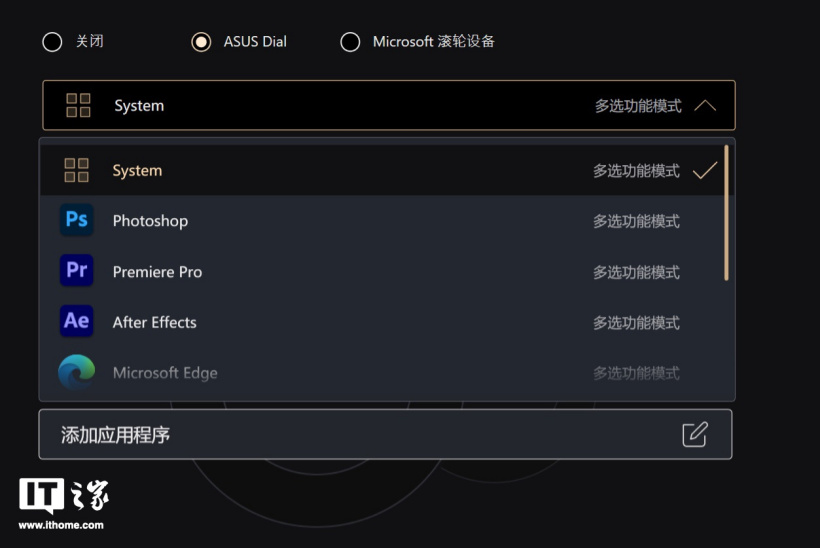
Task: Choose the Microsoft 滚轮设备 radio option
Action: (350, 42)
